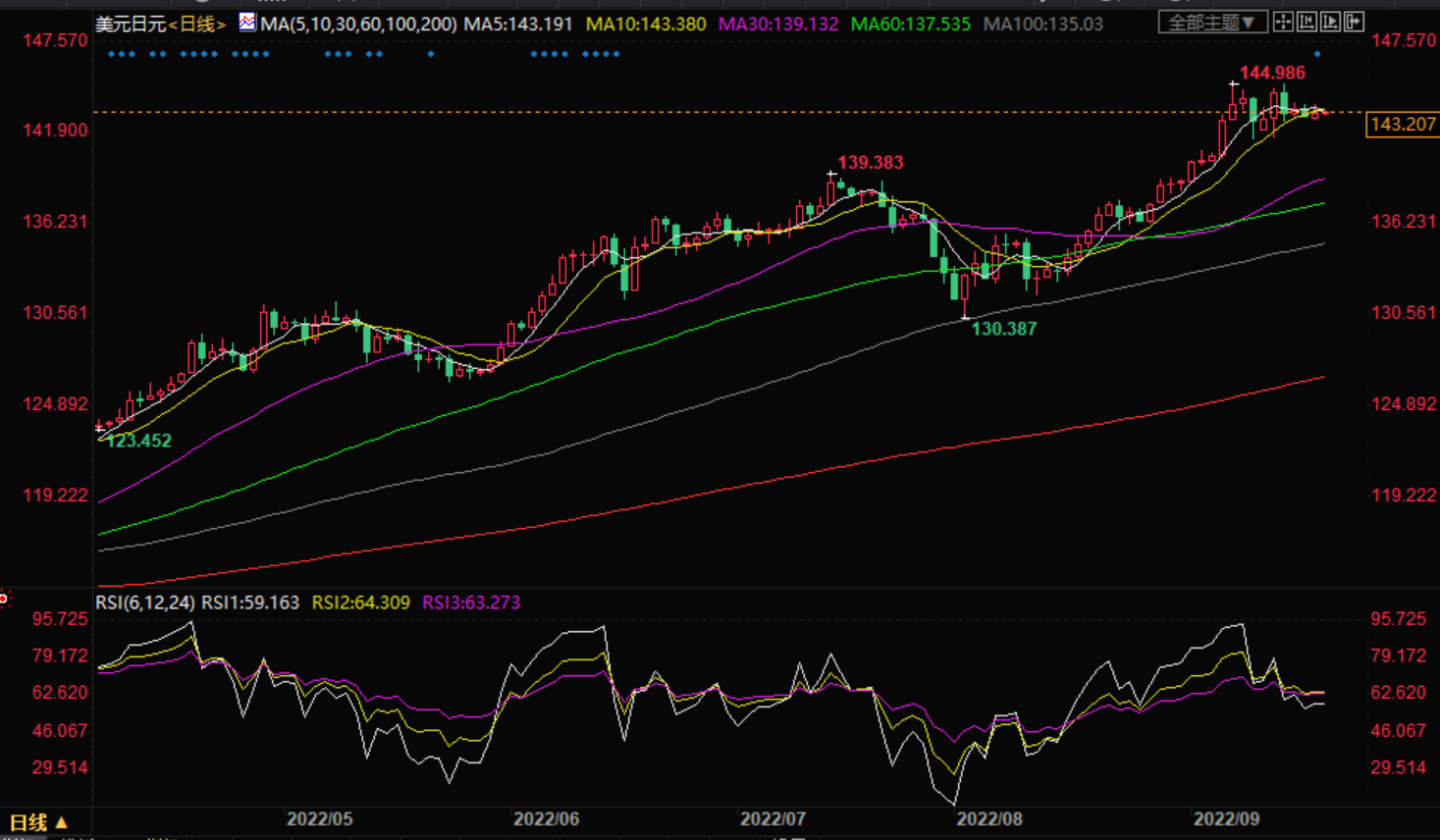This screenshot has width=1440, height=840.
Task: Click the left axis 147.570 price label
Action: [55, 40]
